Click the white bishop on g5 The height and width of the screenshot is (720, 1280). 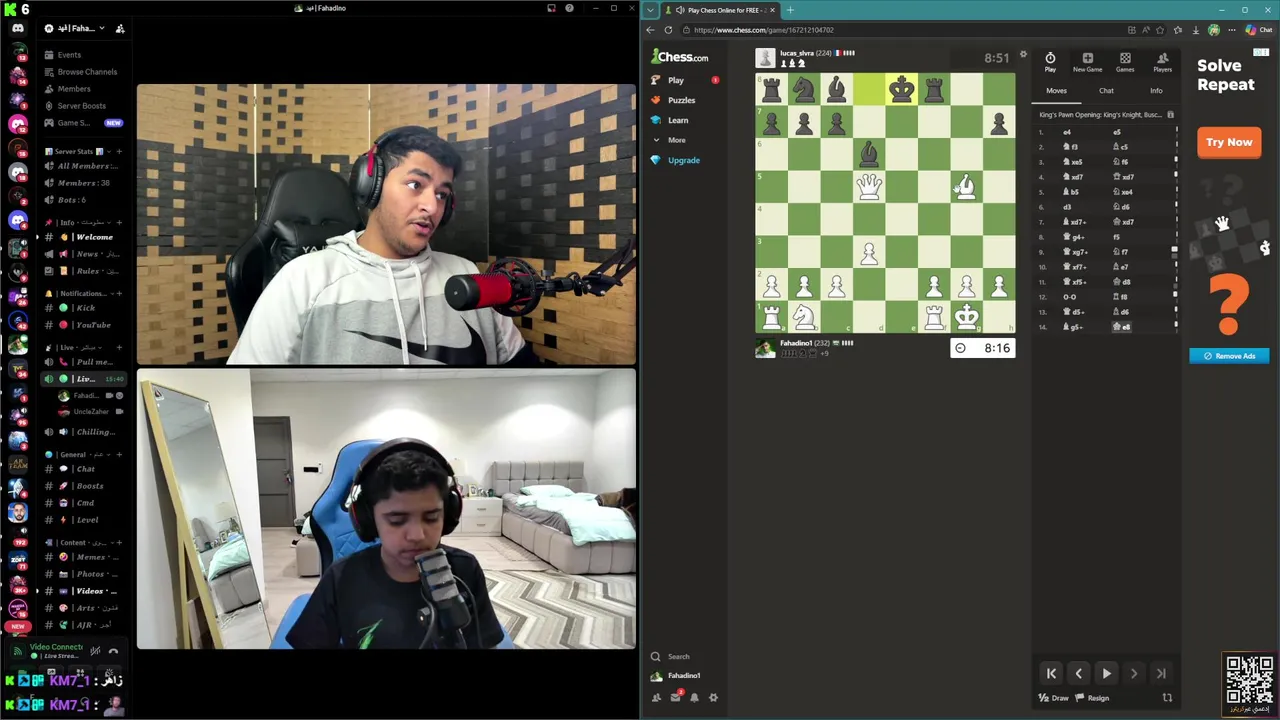pos(966,186)
